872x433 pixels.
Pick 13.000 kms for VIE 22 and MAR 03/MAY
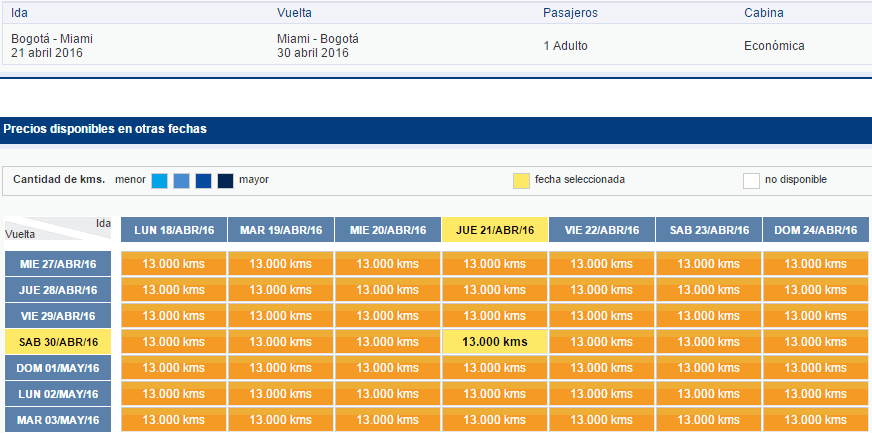(x=602, y=419)
